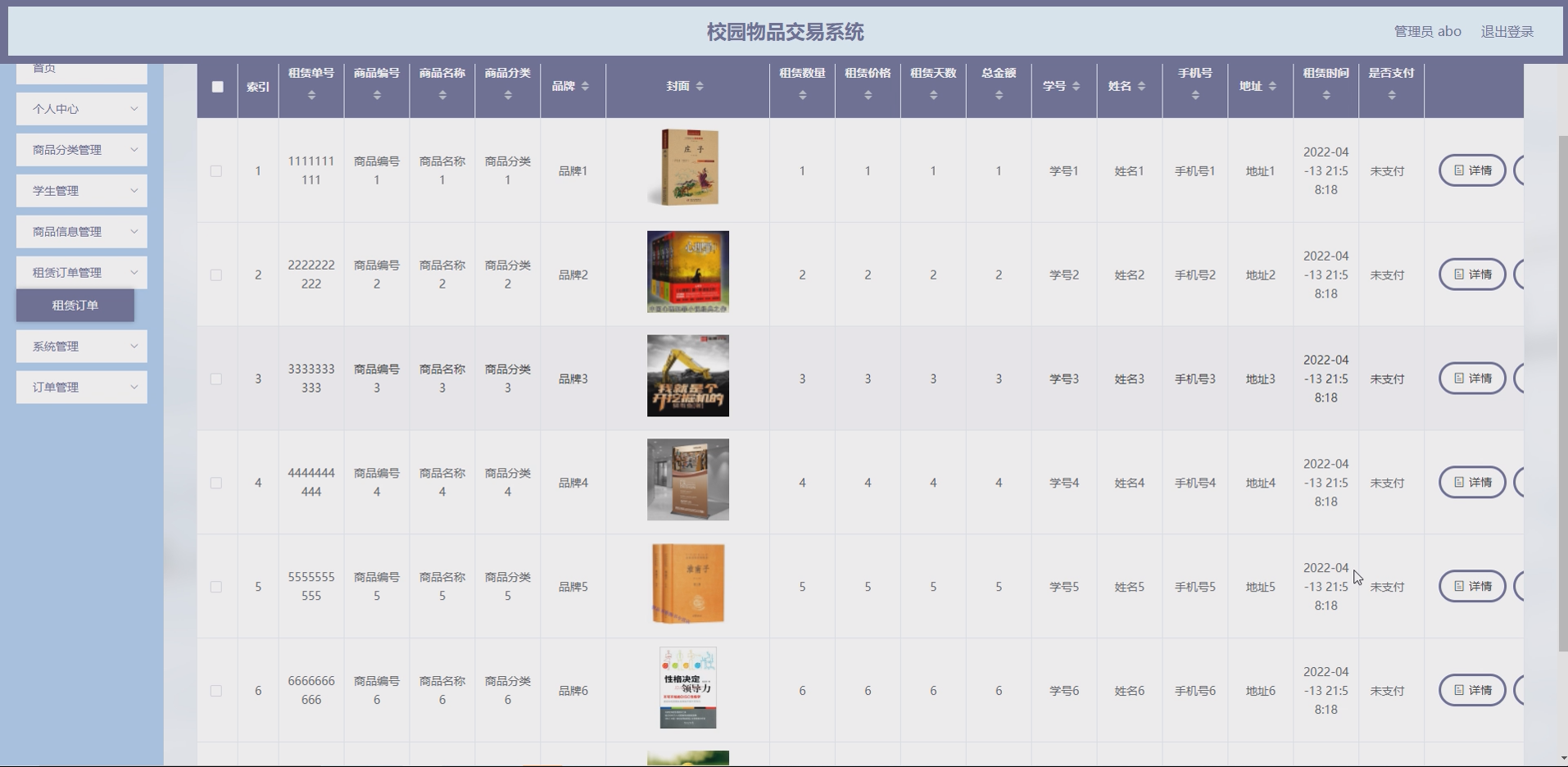
Task: Sort by 姓名 column arrows
Action: (x=1142, y=86)
